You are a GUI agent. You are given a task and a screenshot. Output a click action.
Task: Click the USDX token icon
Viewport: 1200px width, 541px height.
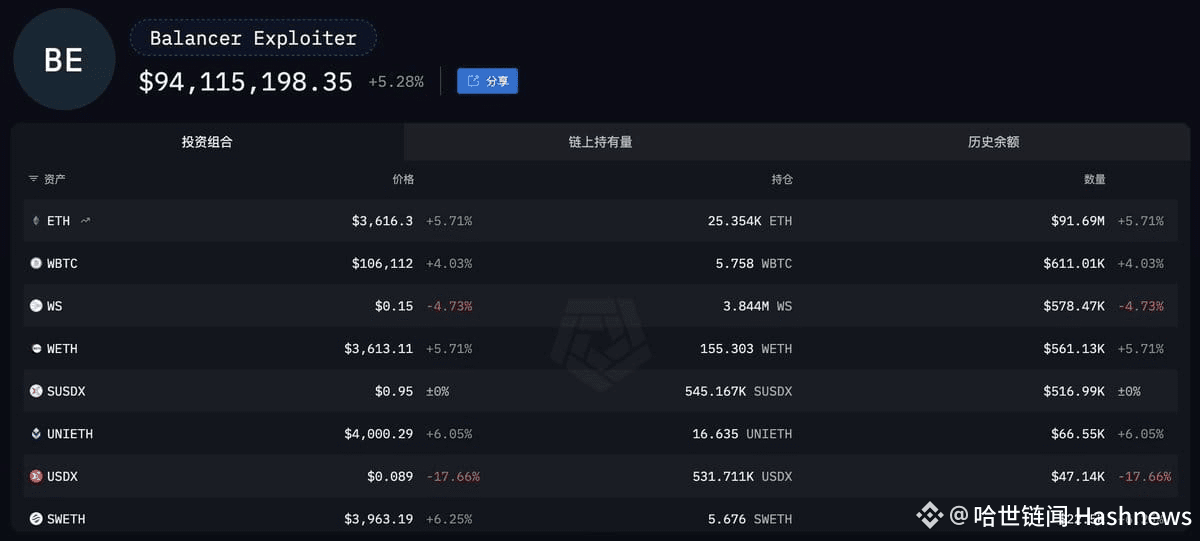click(x=36, y=477)
